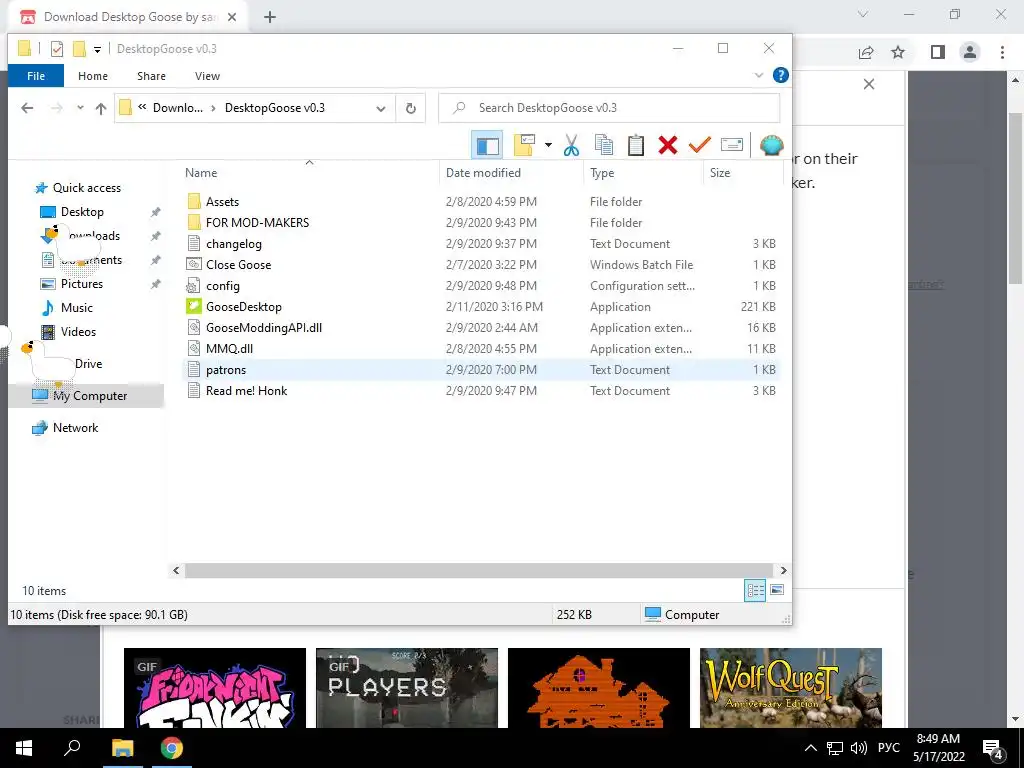Viewport: 1024px width, 768px height.
Task: Select the Read me! Honk file
Action: click(x=246, y=391)
